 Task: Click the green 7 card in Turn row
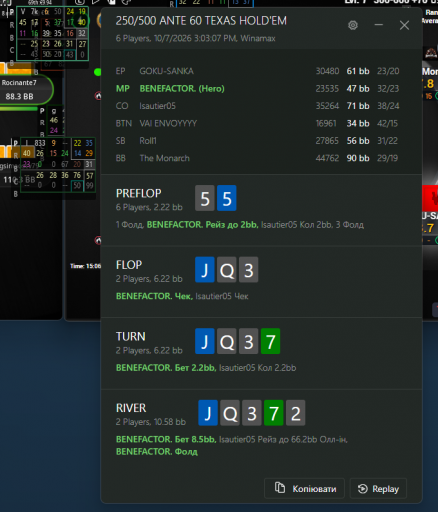click(270, 341)
